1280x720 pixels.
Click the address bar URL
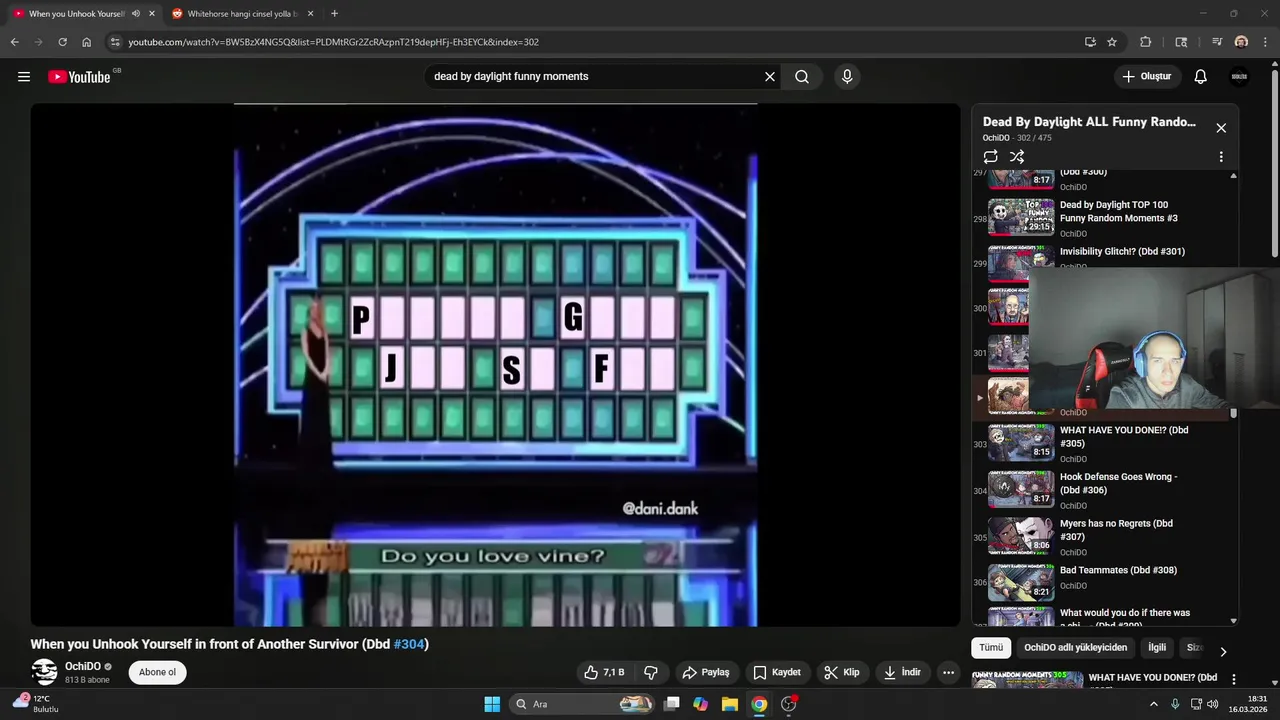333,42
